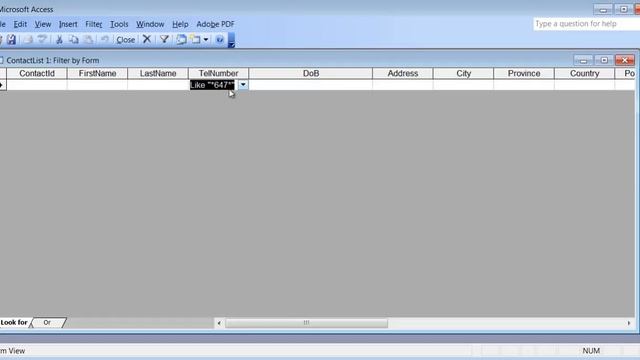Open the Filter menu
The width and height of the screenshot is (640, 360).
pos(93,24)
